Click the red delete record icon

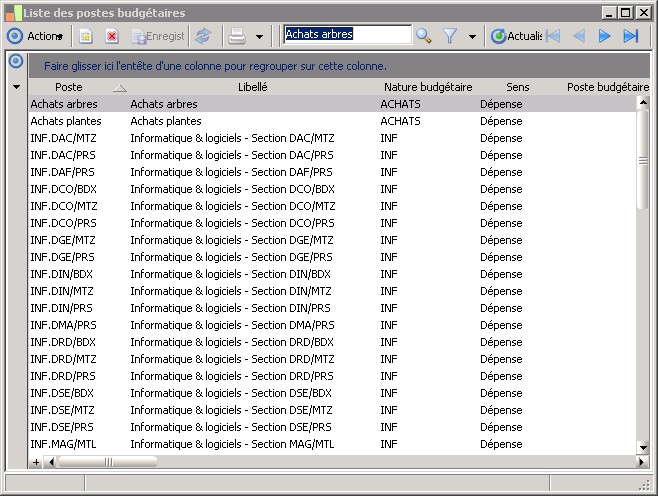112,36
